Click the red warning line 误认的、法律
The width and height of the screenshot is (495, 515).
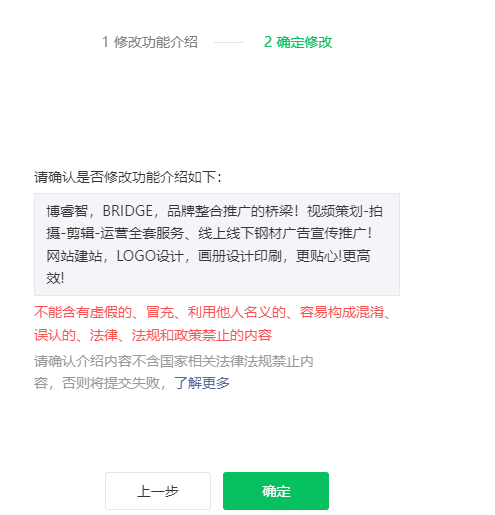[153, 335]
